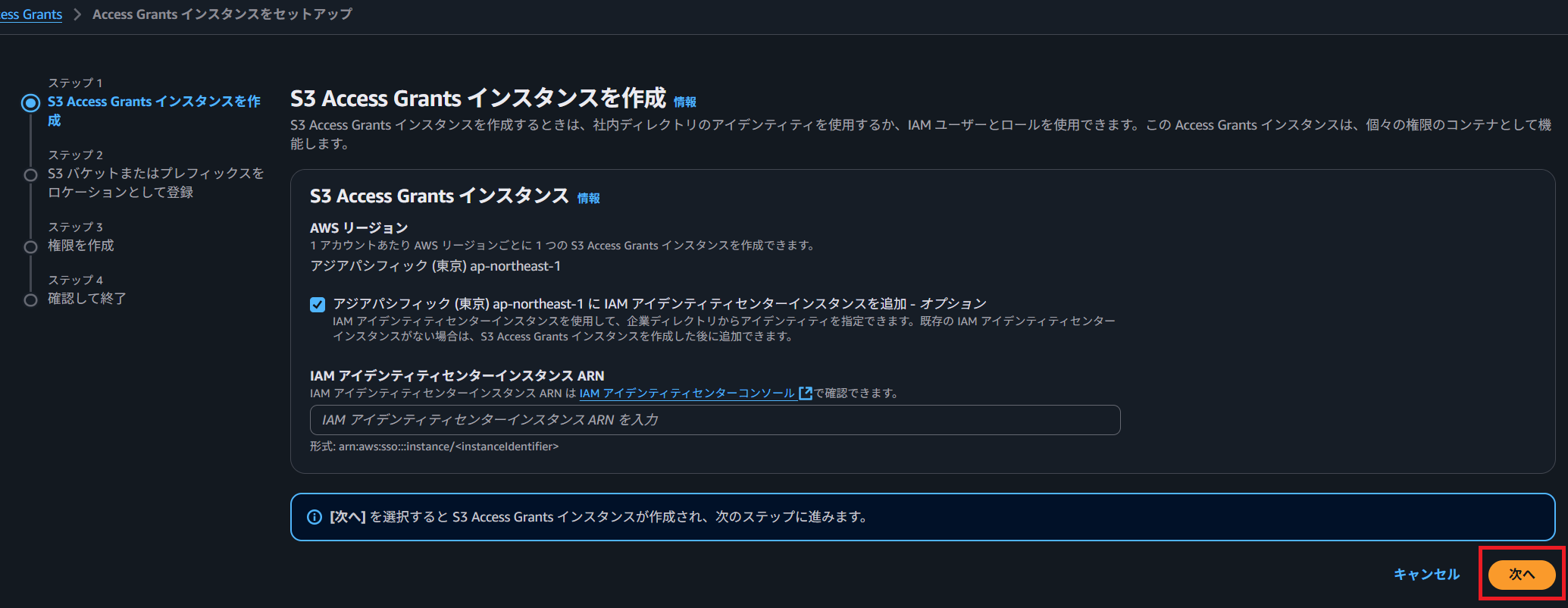Select step 4 確認して終了
This screenshot has width=1568, height=608.
point(87,299)
